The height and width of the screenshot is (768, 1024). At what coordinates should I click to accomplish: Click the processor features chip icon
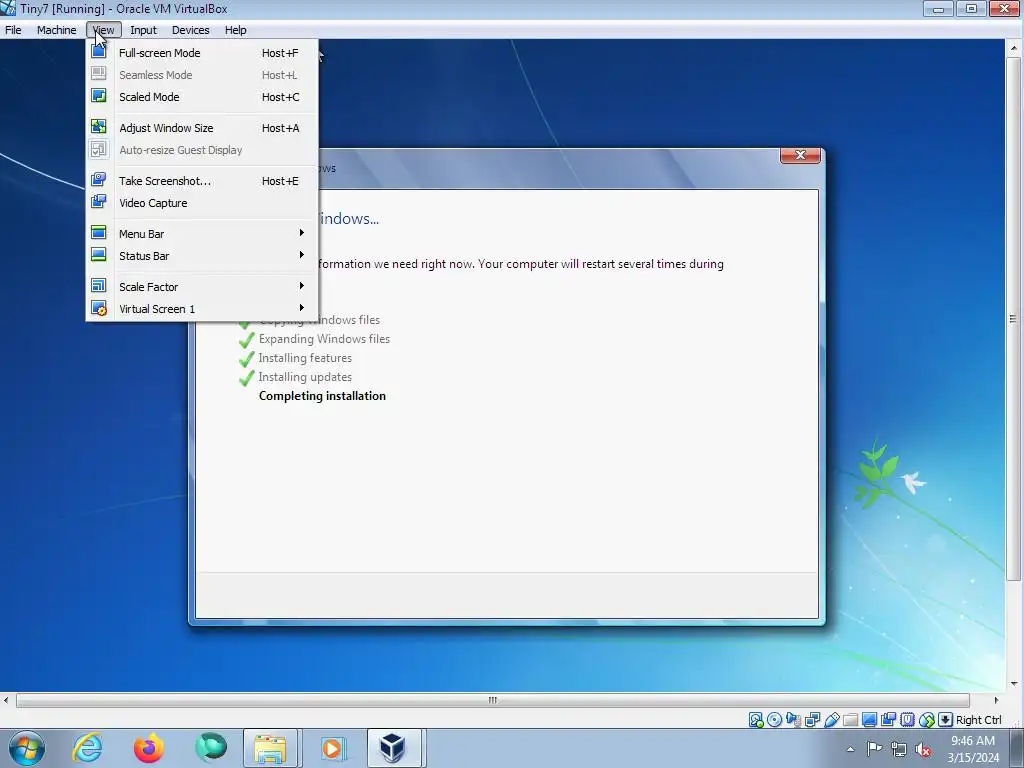(x=907, y=720)
